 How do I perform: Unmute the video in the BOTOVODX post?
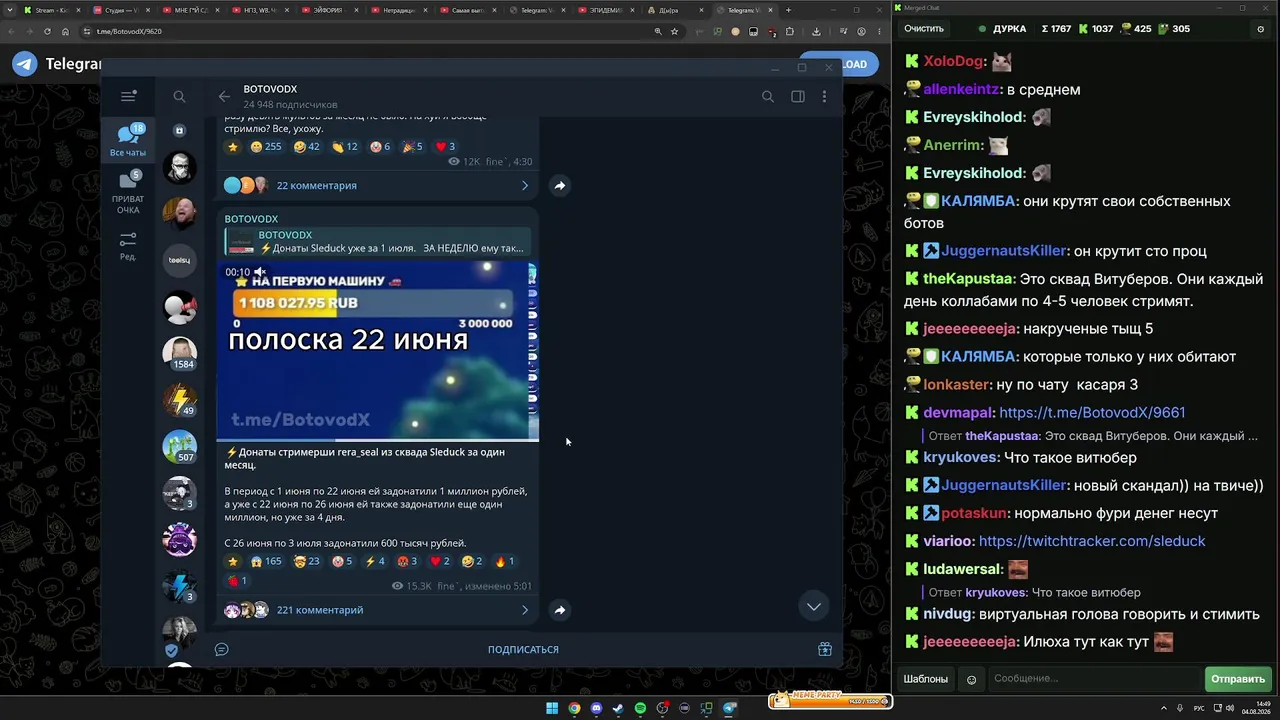click(x=260, y=272)
